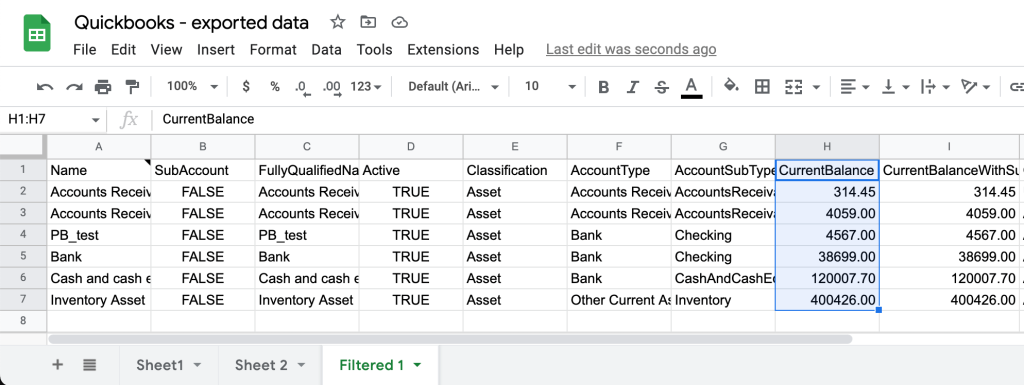Activate the paint format tool
This screenshot has height=385, width=1024.
132,87
